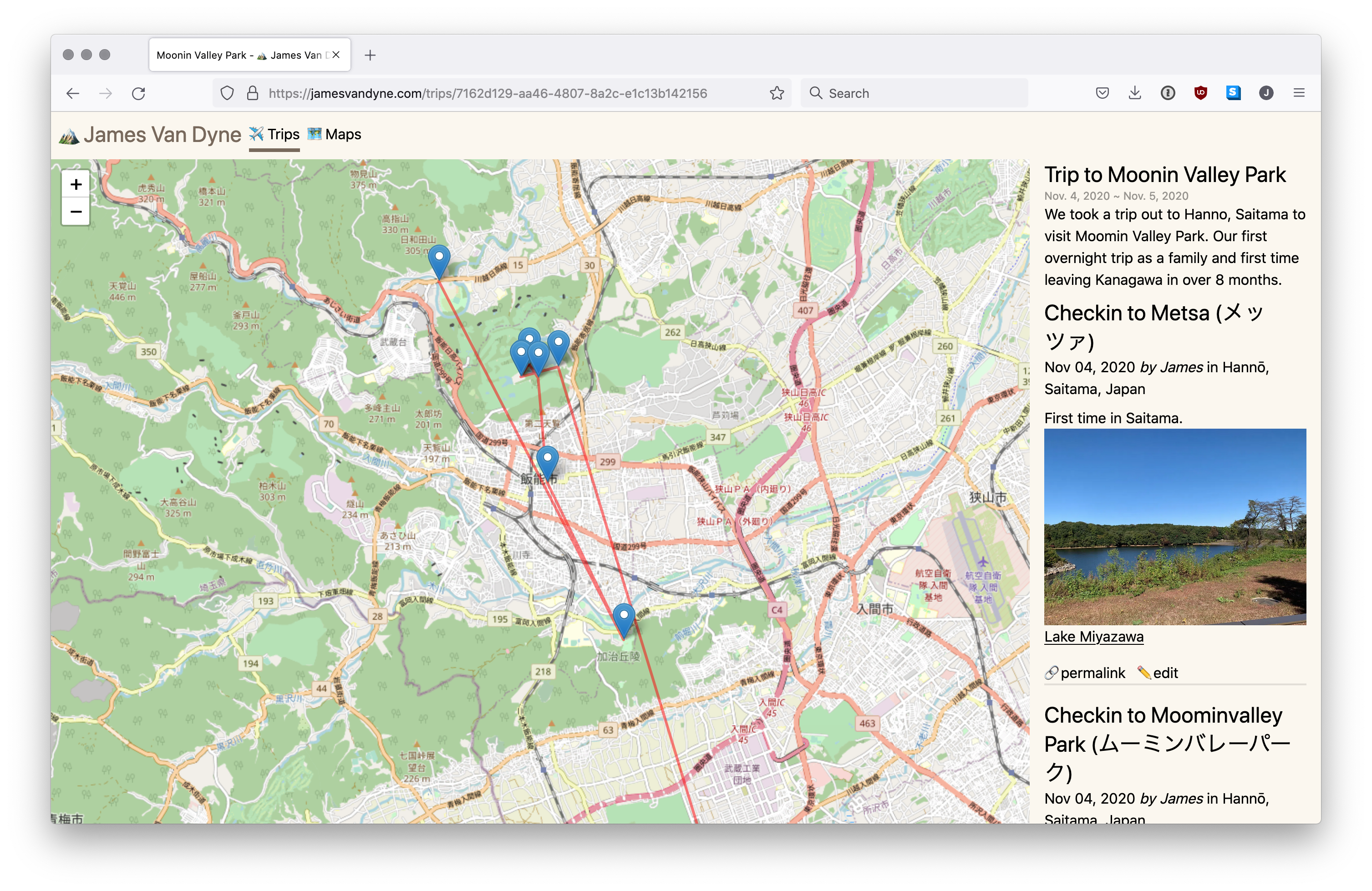Screen dimensions: 1372x891
Task: Open the Lake Miyazawa photo thumbnail
Action: pyautogui.click(x=1174, y=526)
